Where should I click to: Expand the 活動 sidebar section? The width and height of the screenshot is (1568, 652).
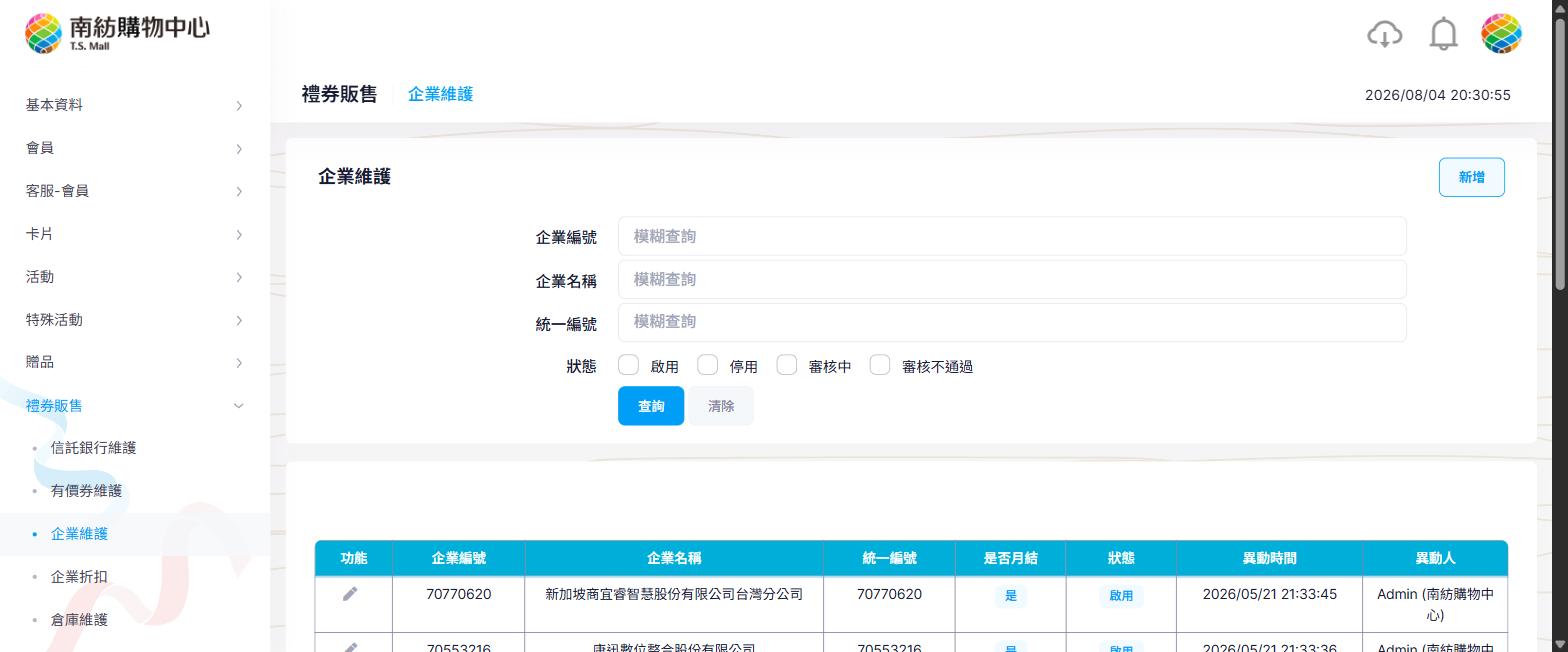135,277
